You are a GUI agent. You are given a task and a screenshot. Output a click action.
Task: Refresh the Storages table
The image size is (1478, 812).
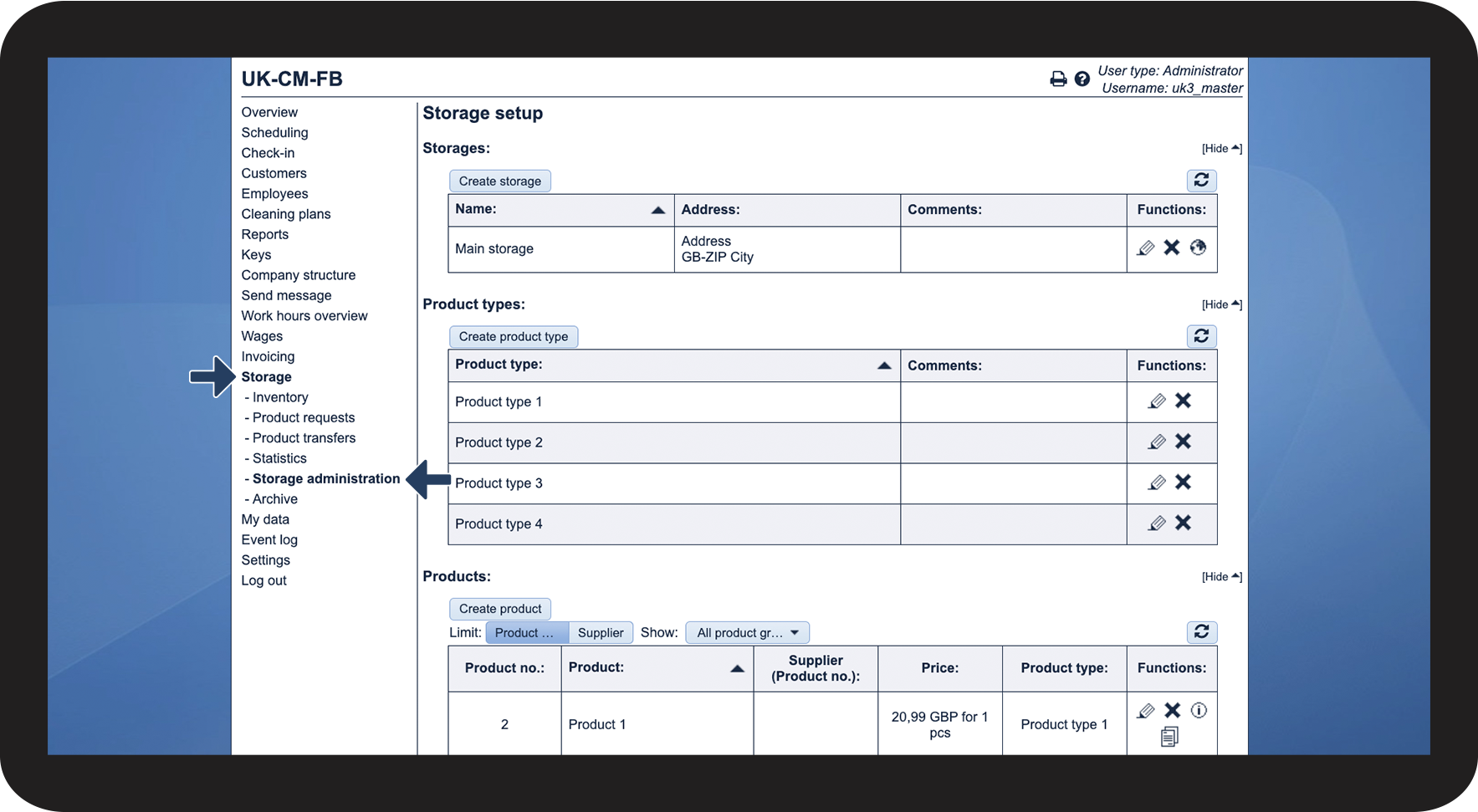pos(1201,181)
